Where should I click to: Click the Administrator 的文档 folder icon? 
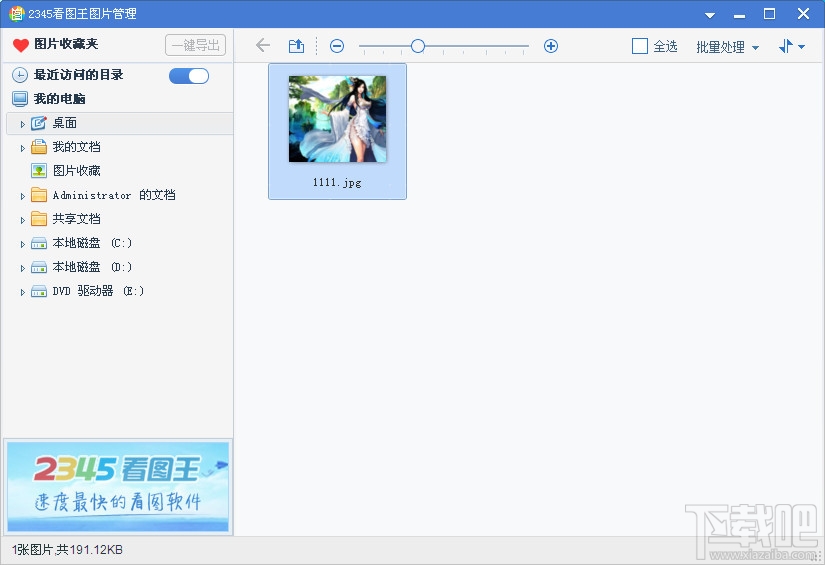tap(38, 195)
